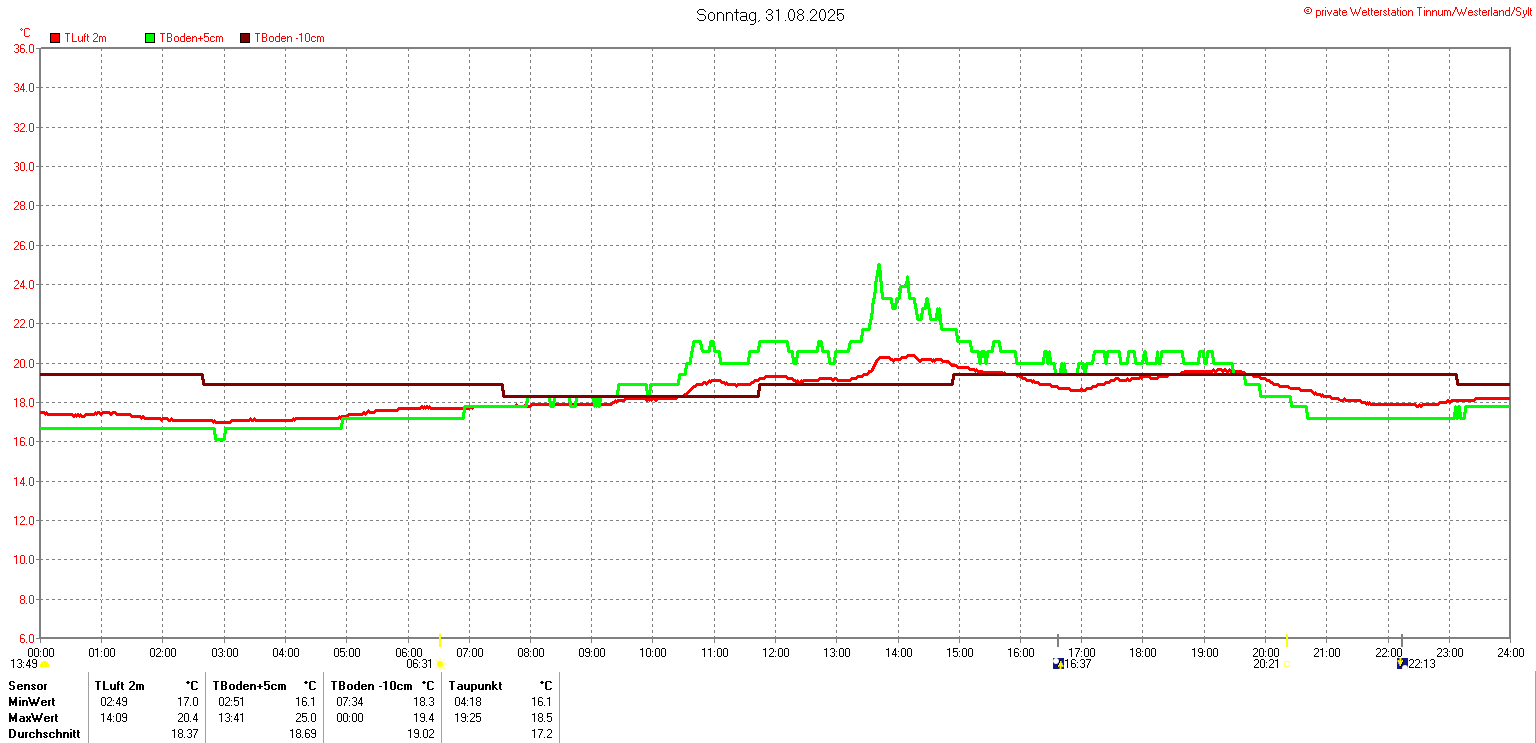Click the yellow icon next to 13:49
Viewport: 1536px width, 743px height.
click(44, 664)
